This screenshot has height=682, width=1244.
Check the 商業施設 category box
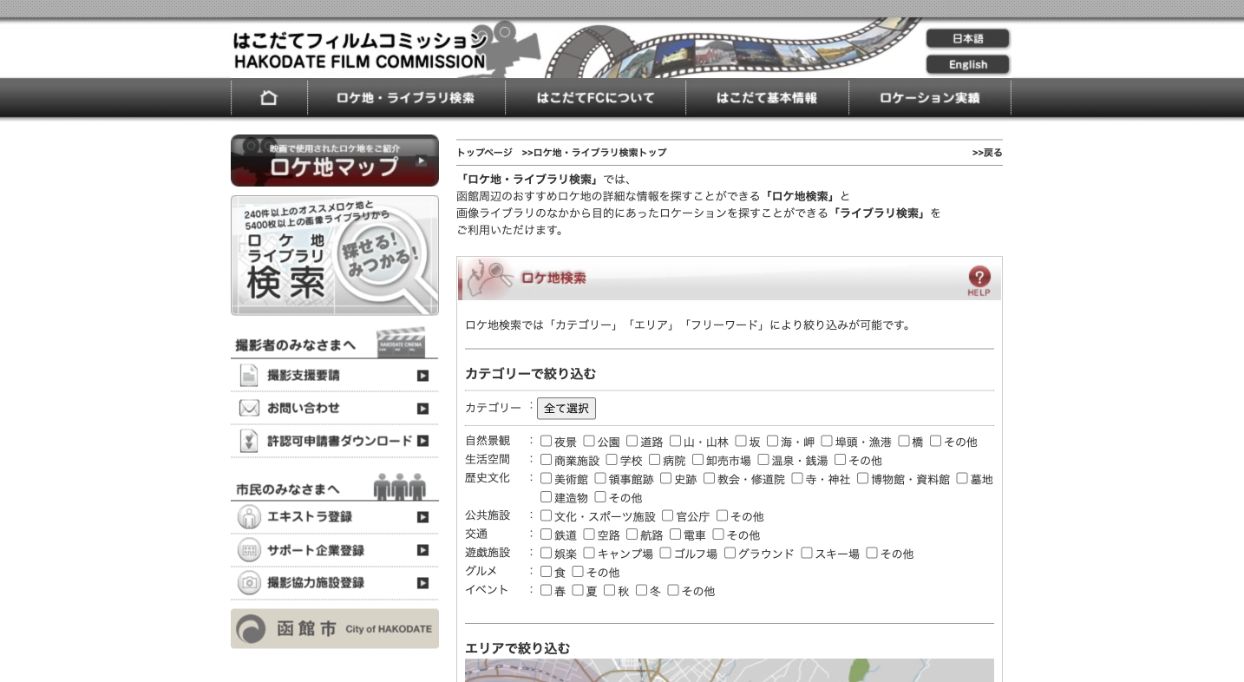(x=546, y=460)
